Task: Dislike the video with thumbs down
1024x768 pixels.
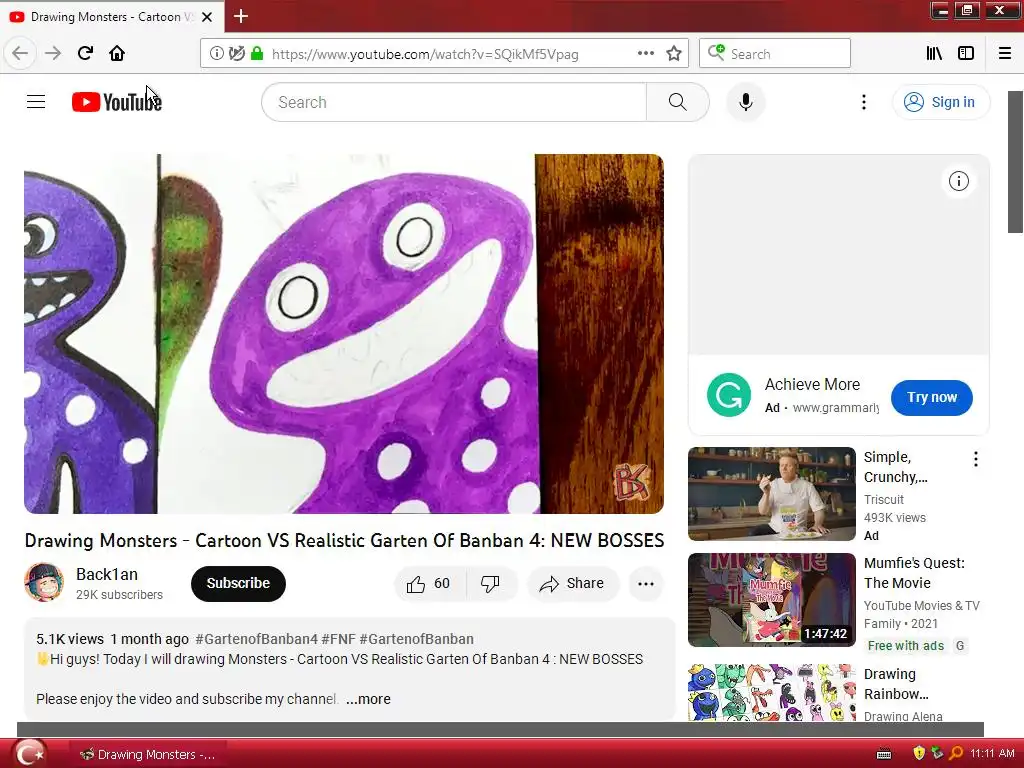Action: tap(490, 583)
